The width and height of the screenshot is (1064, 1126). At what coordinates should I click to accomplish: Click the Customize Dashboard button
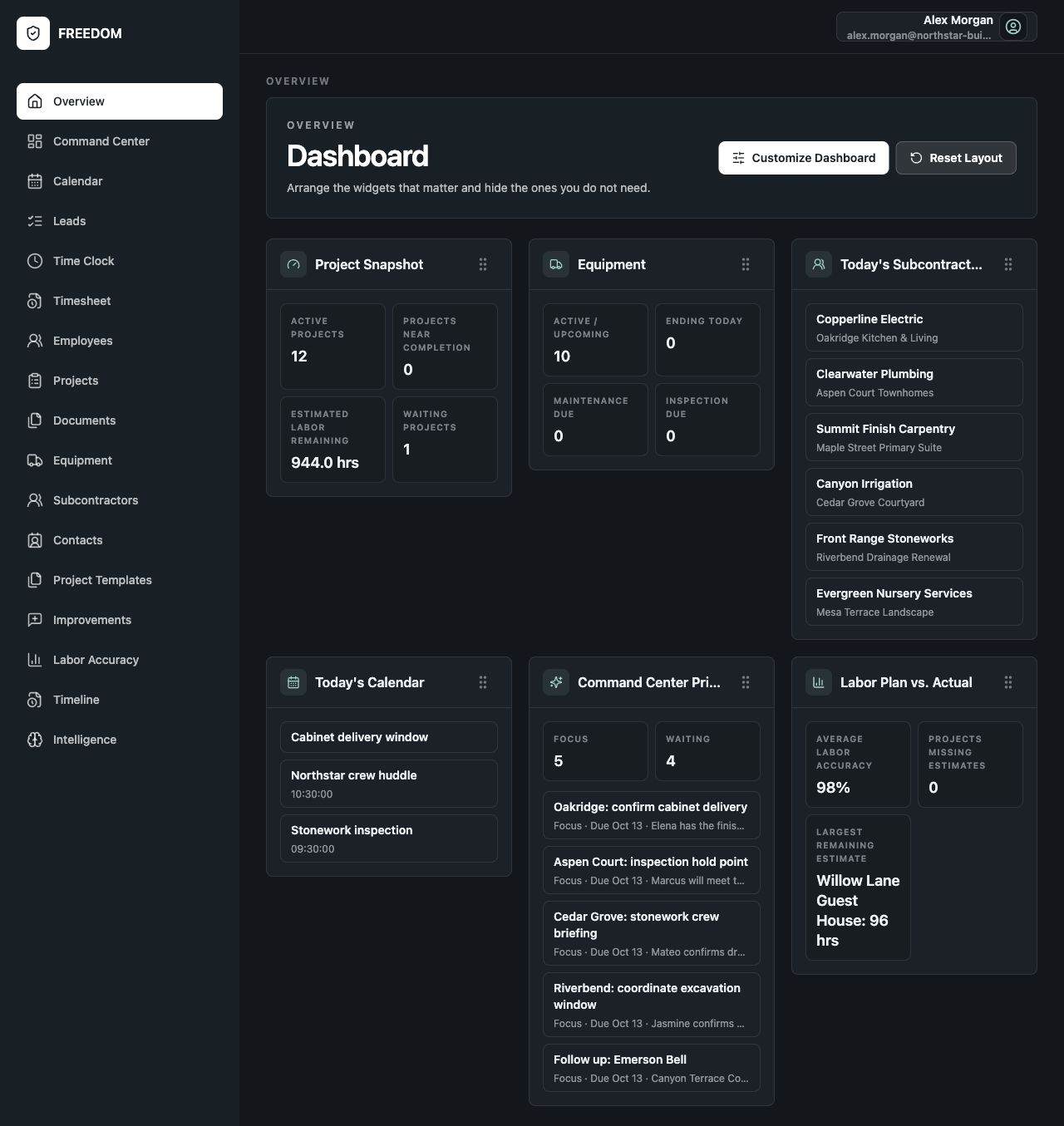click(803, 158)
